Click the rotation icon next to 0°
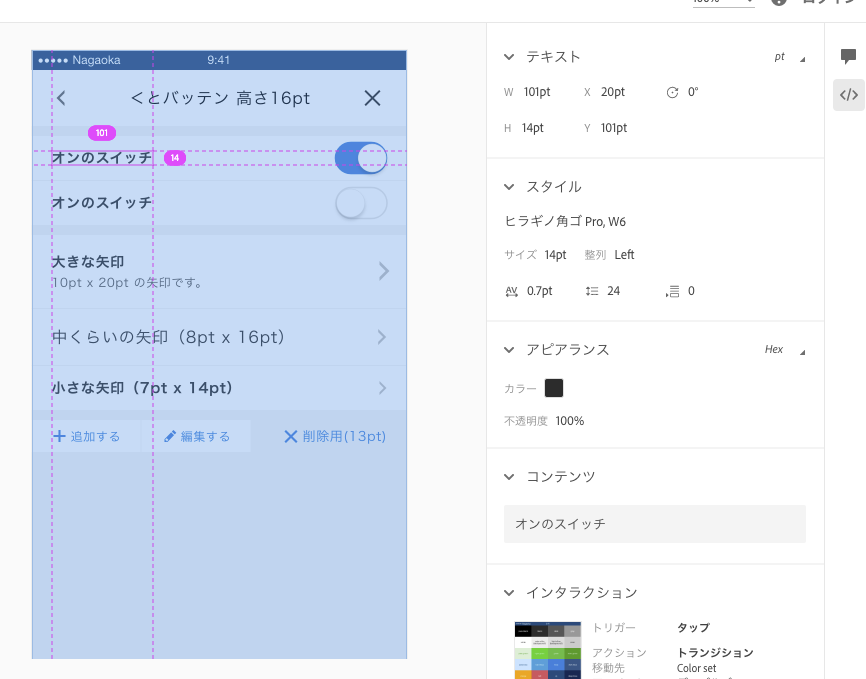This screenshot has height=679, width=866. 672,93
